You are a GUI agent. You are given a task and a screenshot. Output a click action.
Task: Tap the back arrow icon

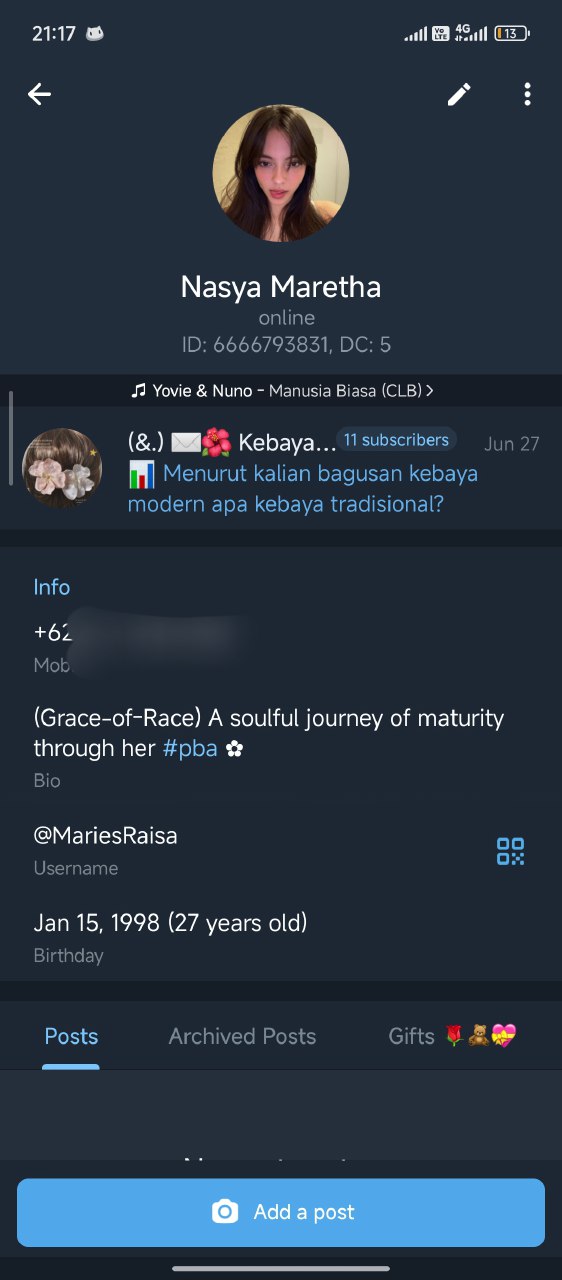click(39, 94)
